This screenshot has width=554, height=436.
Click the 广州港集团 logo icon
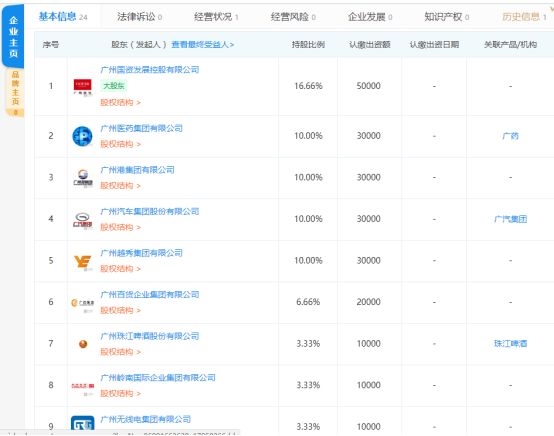tap(83, 178)
